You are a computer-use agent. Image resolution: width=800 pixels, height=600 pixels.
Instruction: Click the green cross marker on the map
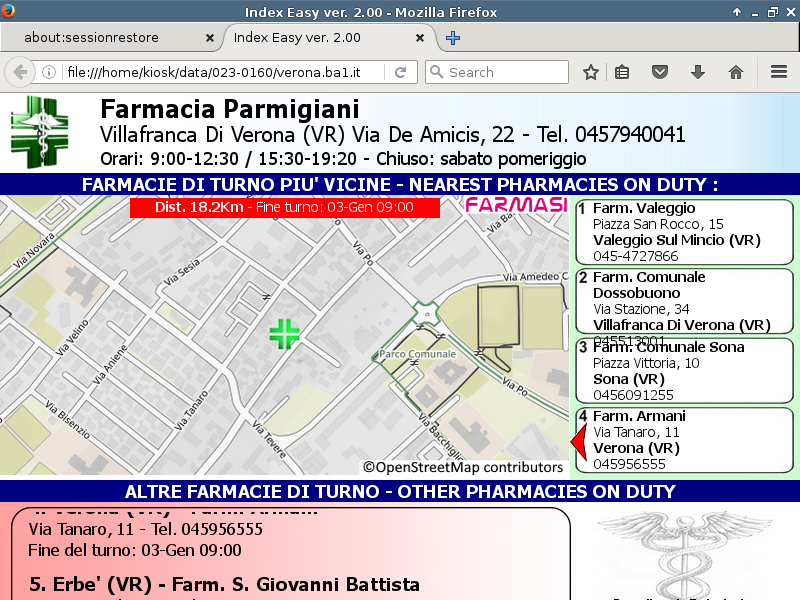[x=284, y=334]
